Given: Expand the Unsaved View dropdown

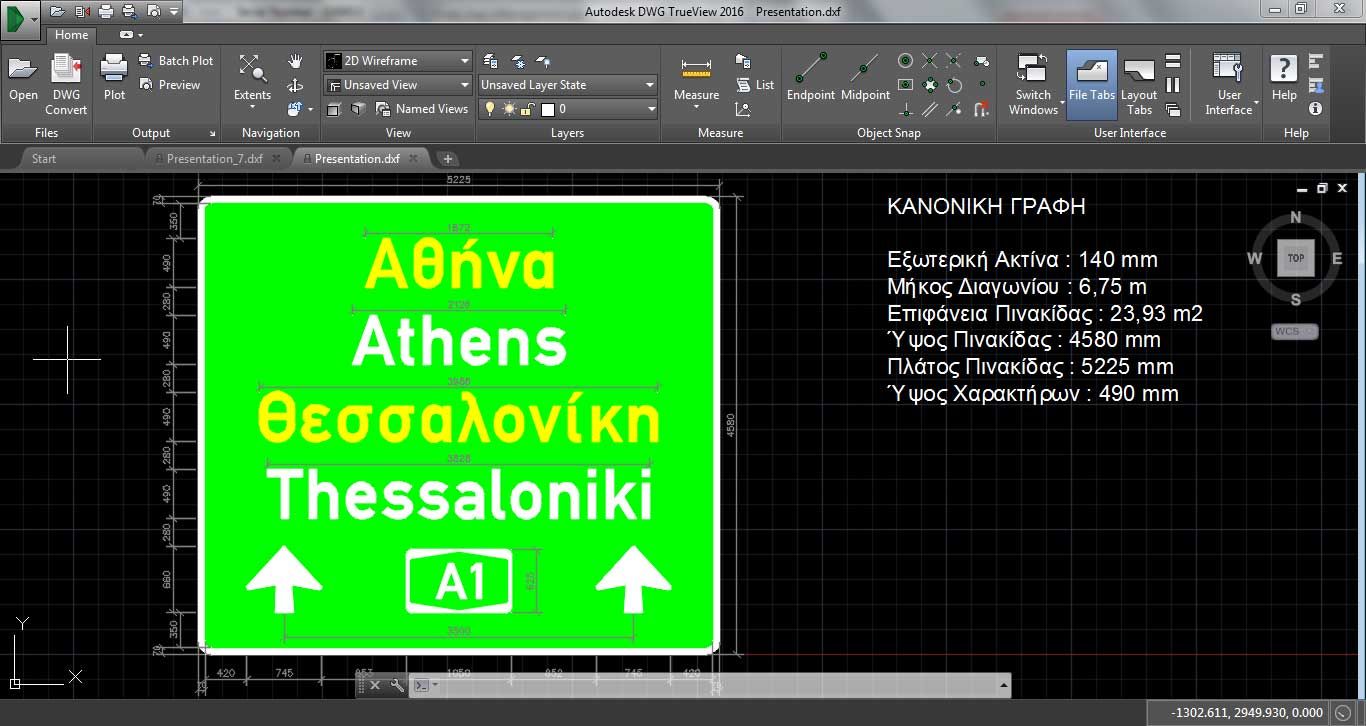Looking at the screenshot, I should click(464, 85).
